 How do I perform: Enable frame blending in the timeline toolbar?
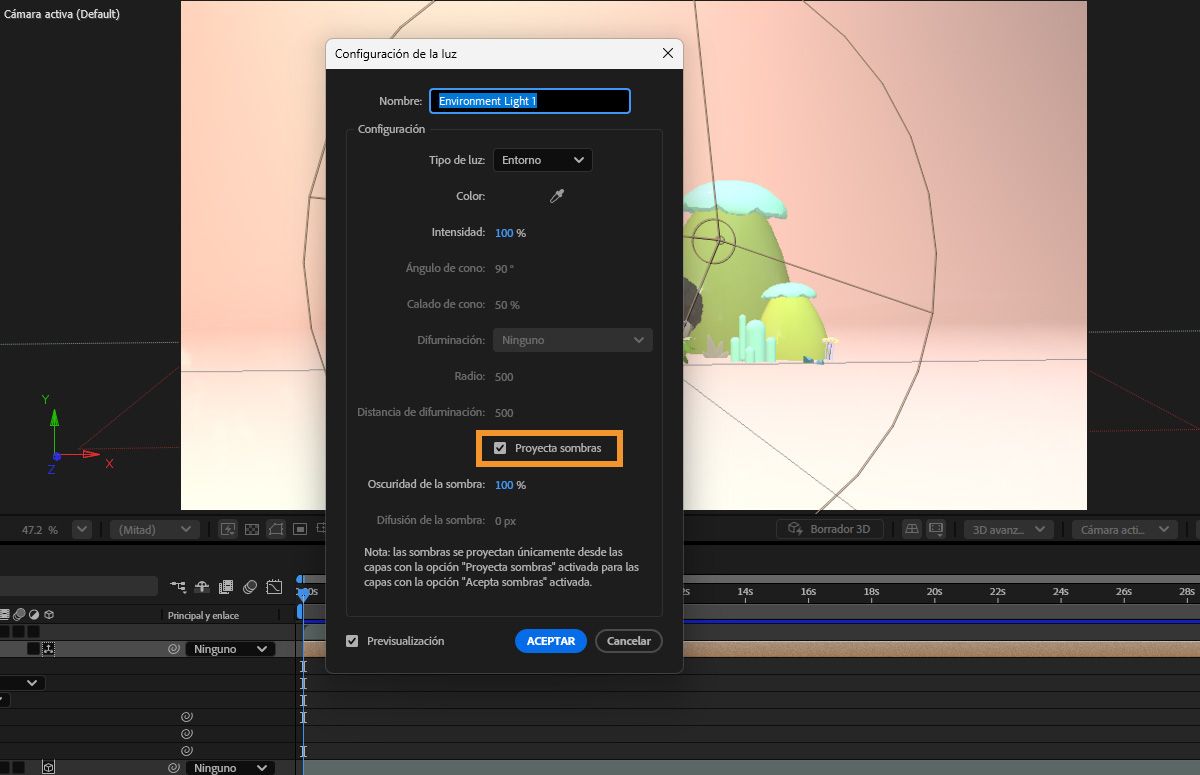[226, 588]
